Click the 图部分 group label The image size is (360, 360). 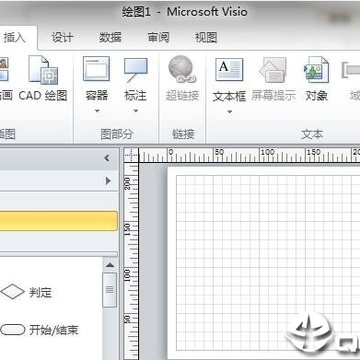tap(117, 134)
